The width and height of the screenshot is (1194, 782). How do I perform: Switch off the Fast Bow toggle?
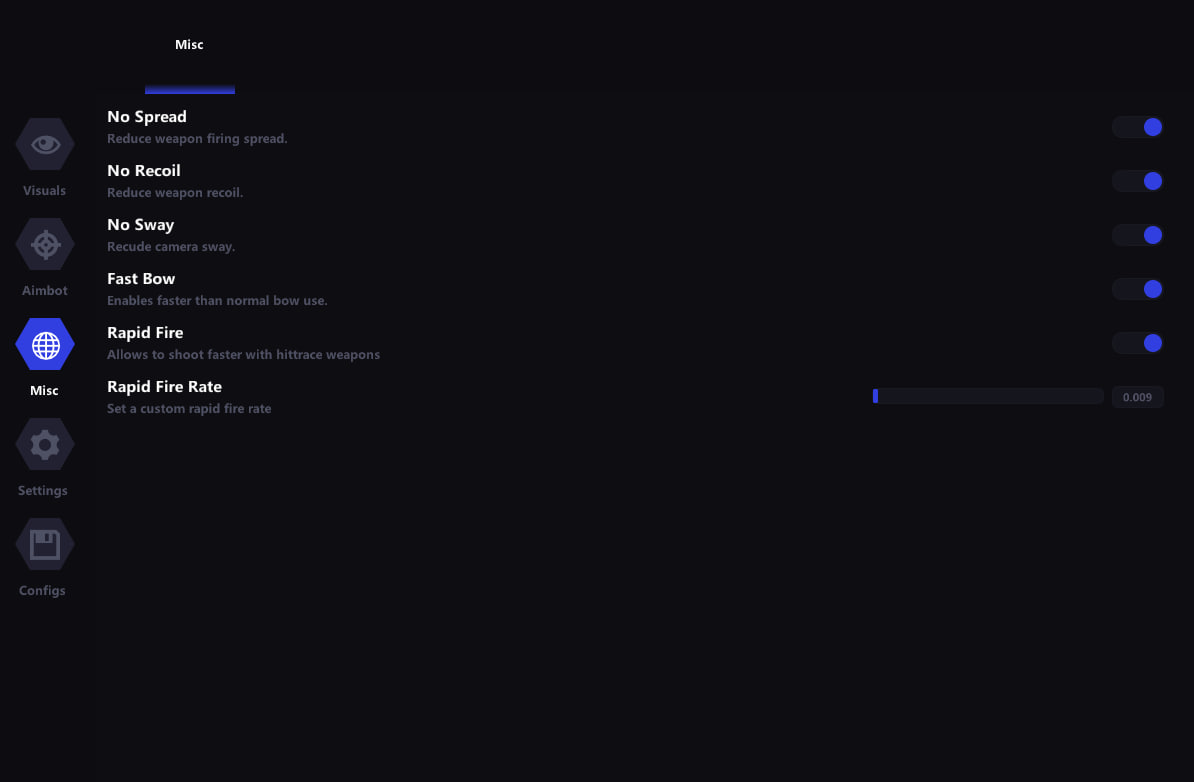(1138, 289)
